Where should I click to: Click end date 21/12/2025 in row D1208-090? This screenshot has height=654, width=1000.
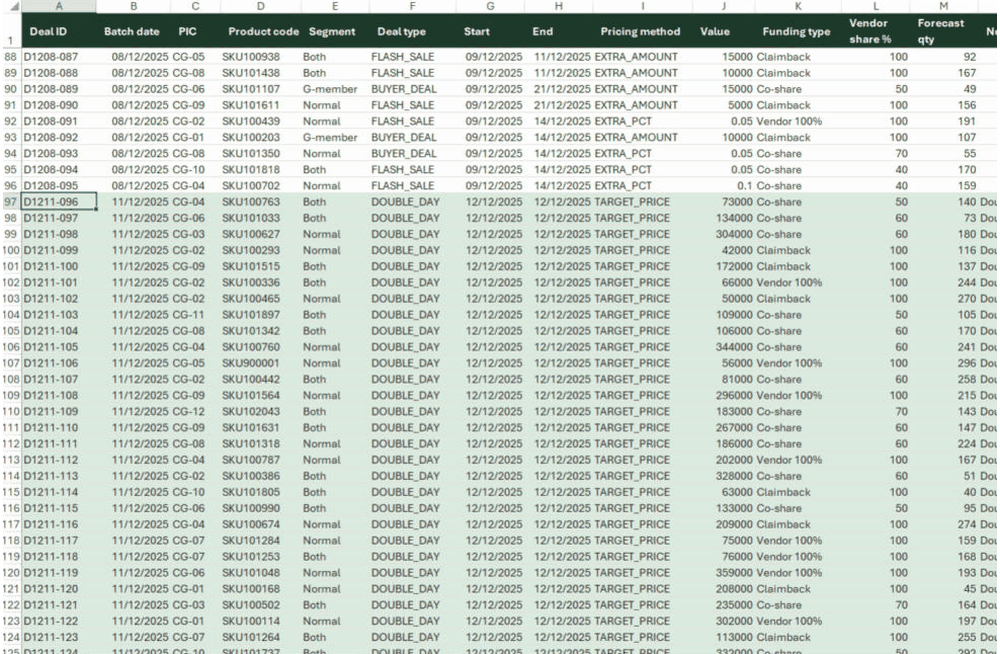click(x=562, y=105)
